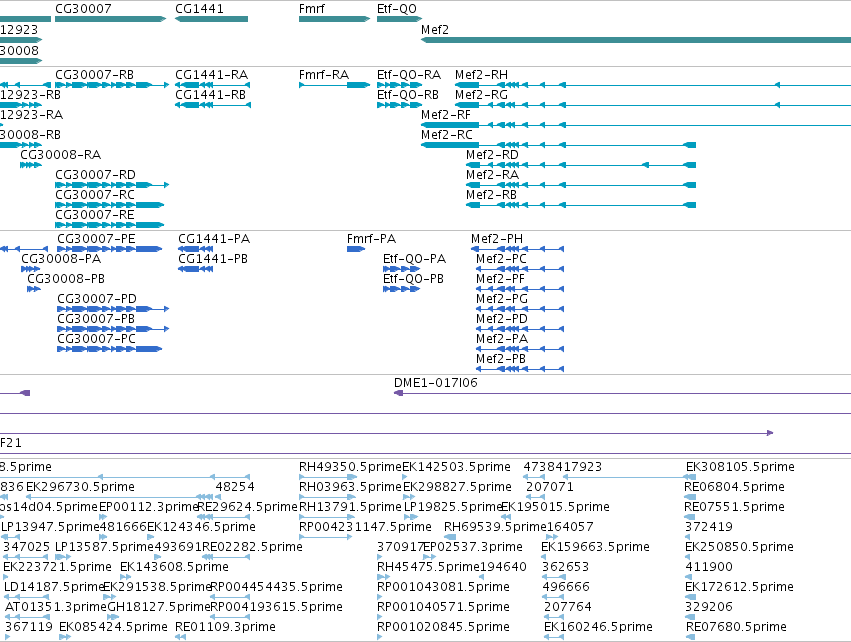Screen dimensions: 851x642
Task: Click the CG30007-PB protein label
Action: tap(96, 320)
